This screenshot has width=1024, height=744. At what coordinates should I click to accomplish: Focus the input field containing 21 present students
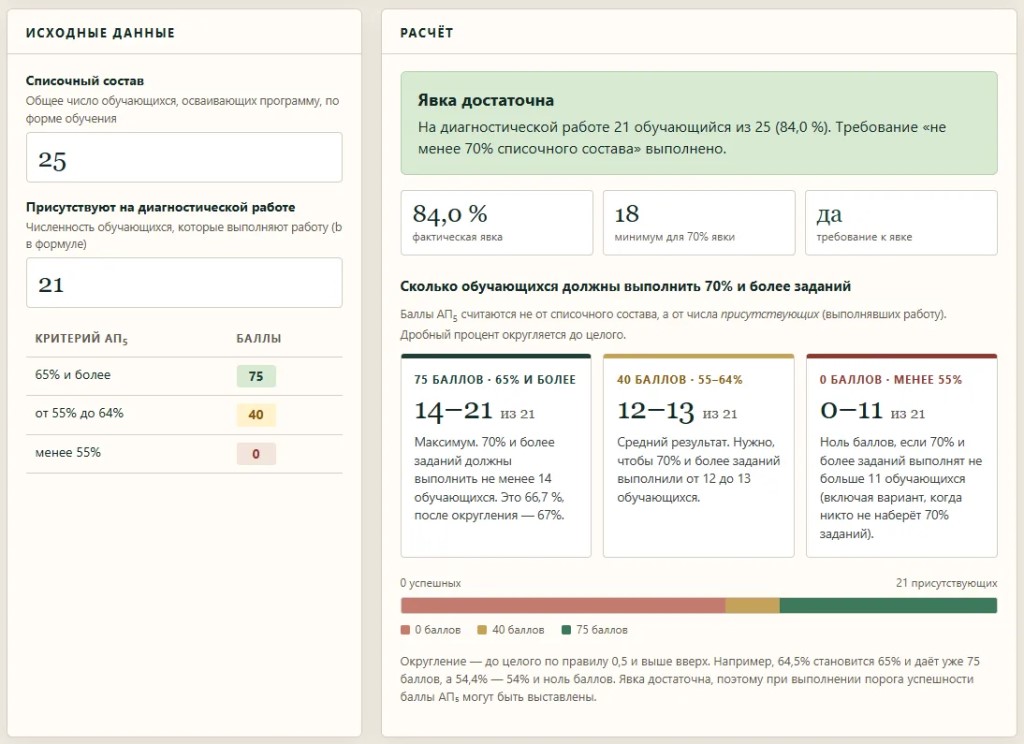coord(184,283)
